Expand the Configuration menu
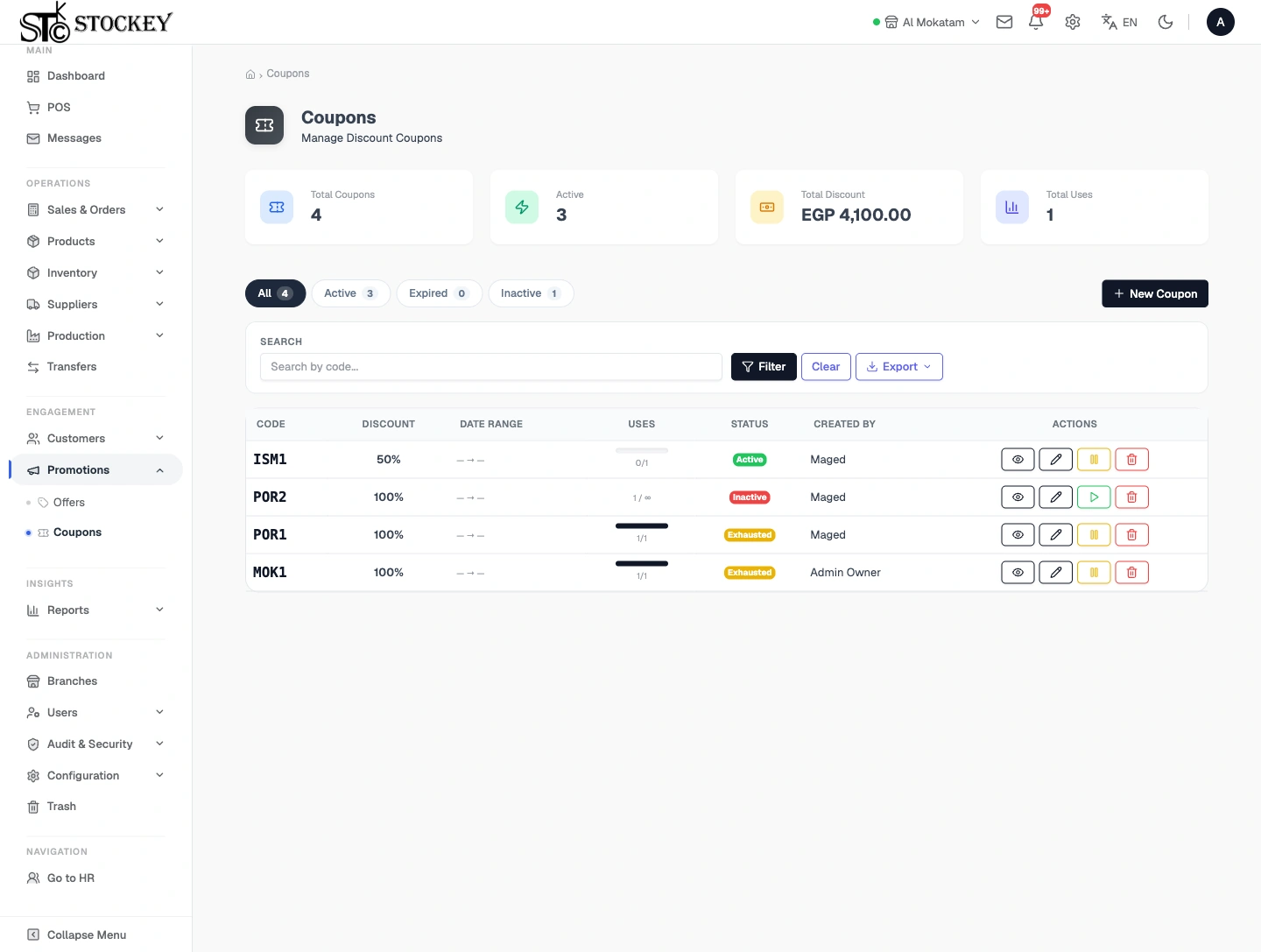This screenshot has height=952, width=1261. [95, 775]
